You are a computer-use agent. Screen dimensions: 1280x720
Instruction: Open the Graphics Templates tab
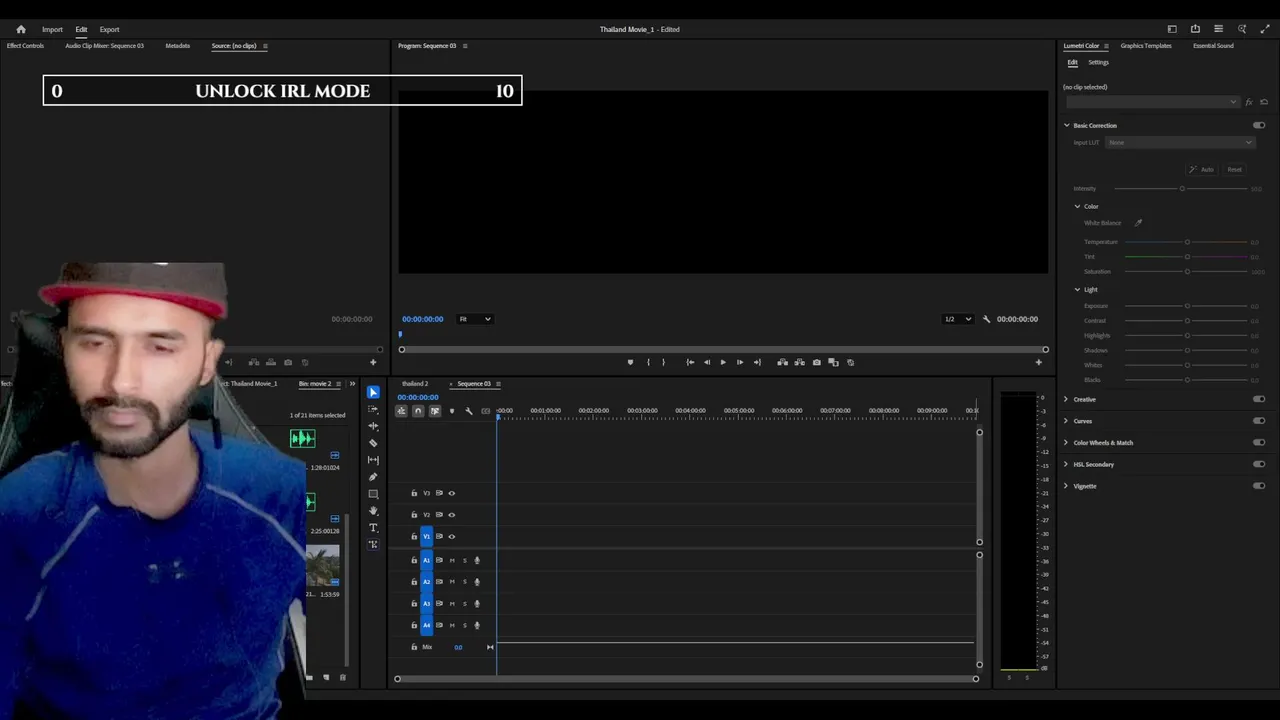click(x=1146, y=46)
